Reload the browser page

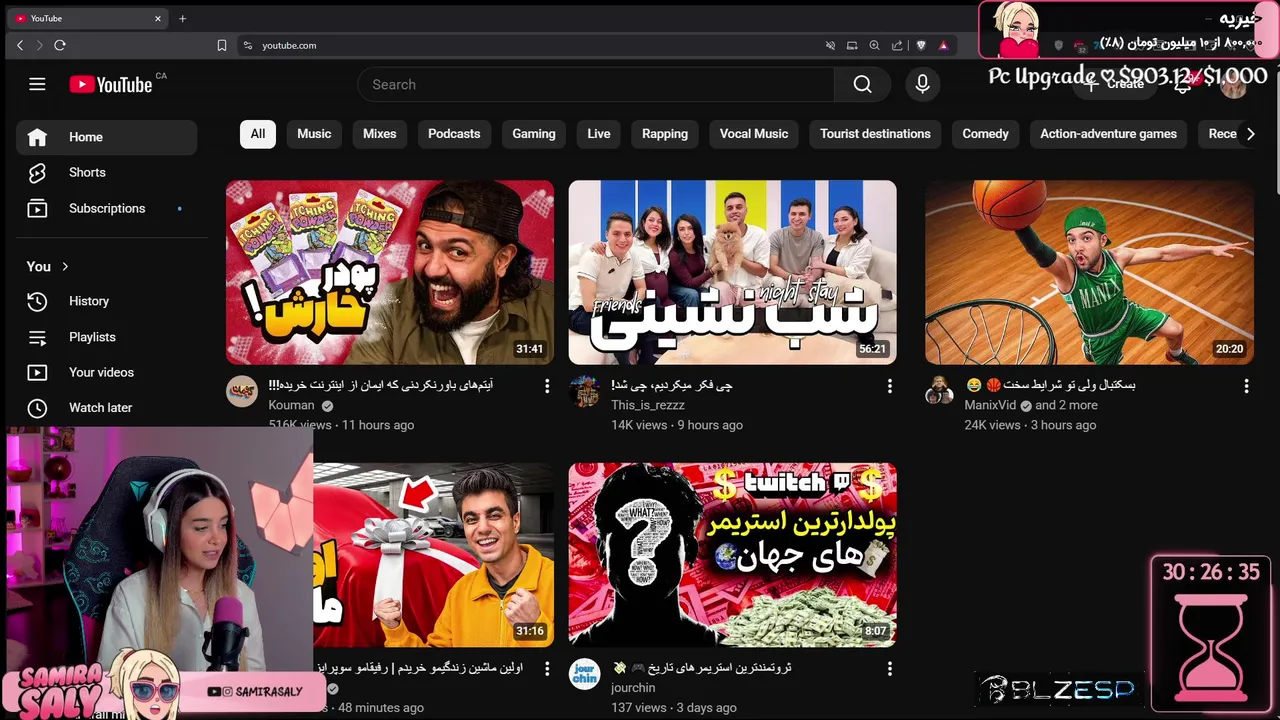(60, 45)
